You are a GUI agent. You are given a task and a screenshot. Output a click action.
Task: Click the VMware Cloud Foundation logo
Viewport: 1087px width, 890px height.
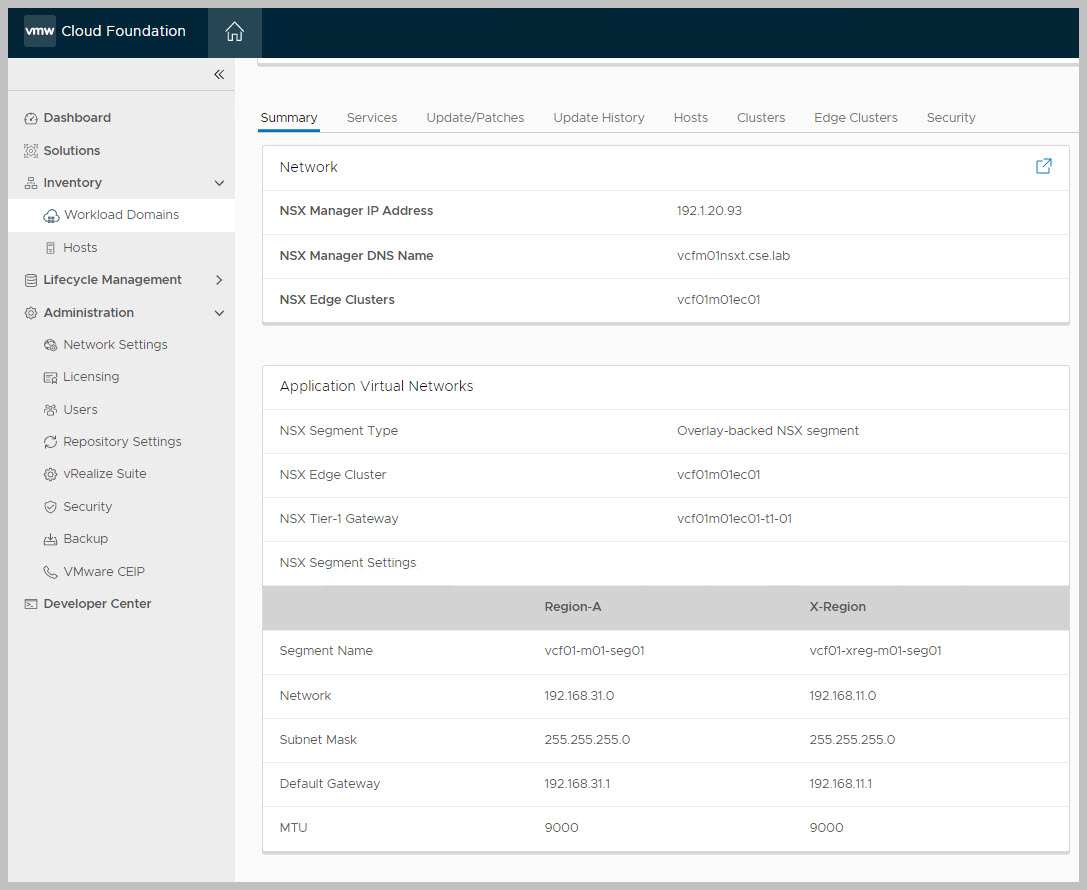coord(40,31)
